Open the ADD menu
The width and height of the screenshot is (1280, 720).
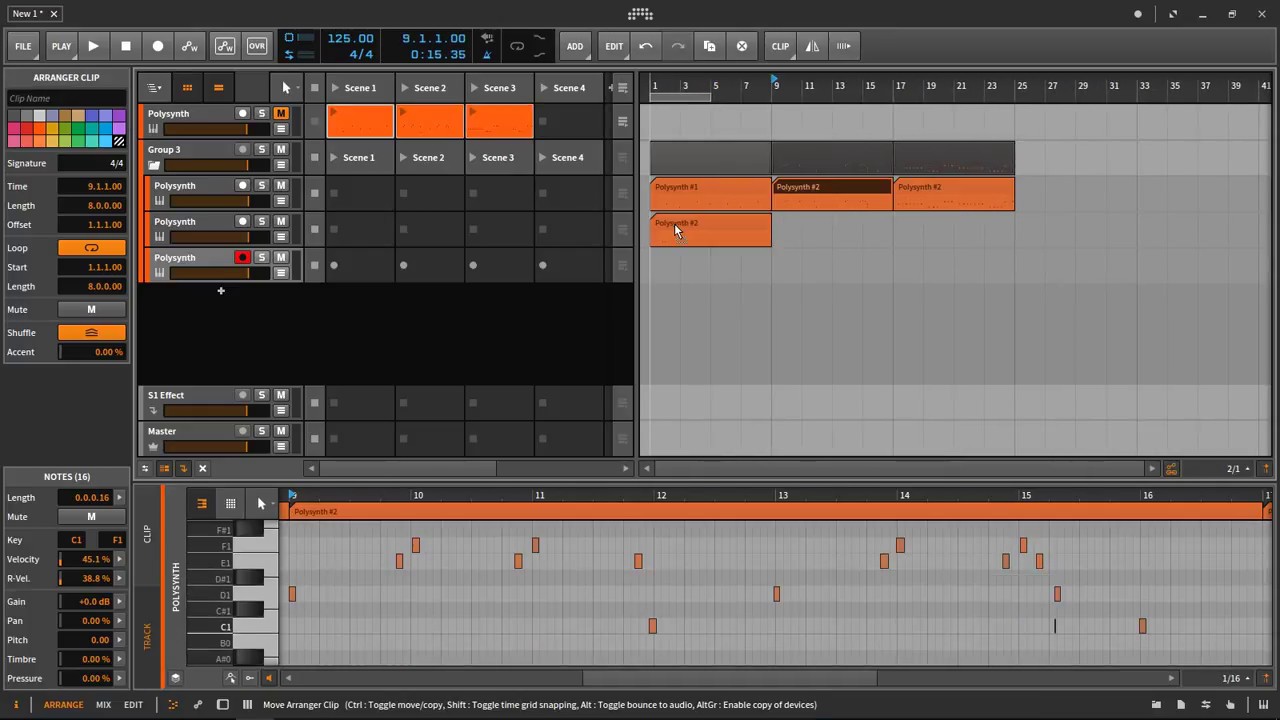575,46
